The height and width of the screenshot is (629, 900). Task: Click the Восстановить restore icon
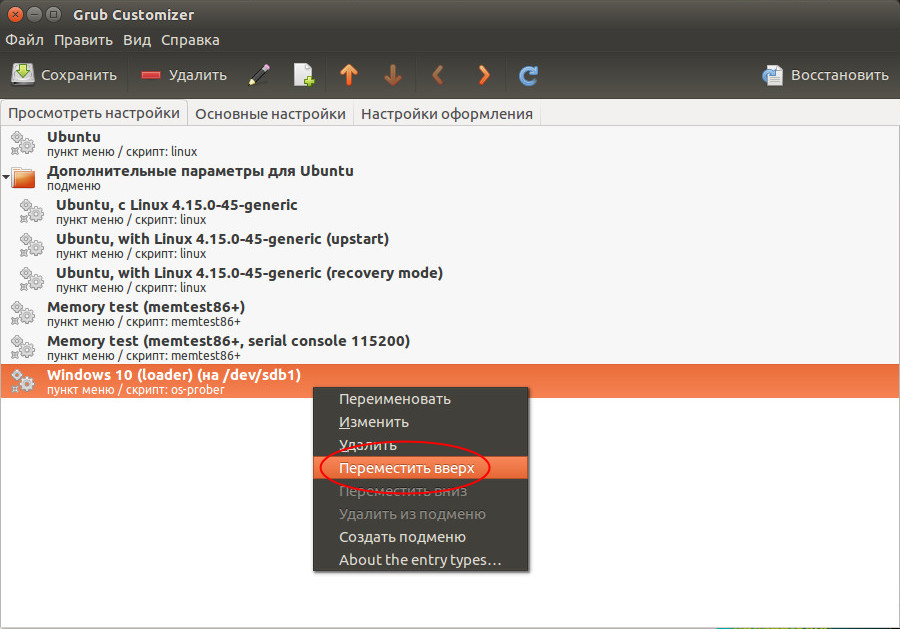point(772,75)
